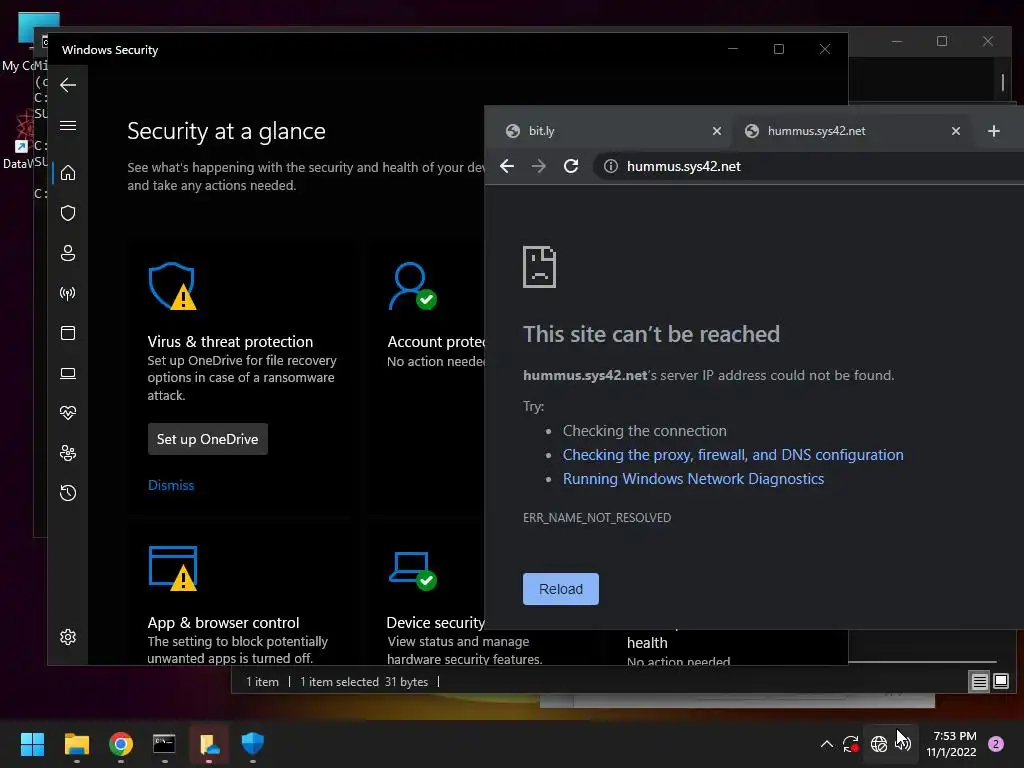Open new Chrome tab with plus
1024x768 pixels.
994,131
